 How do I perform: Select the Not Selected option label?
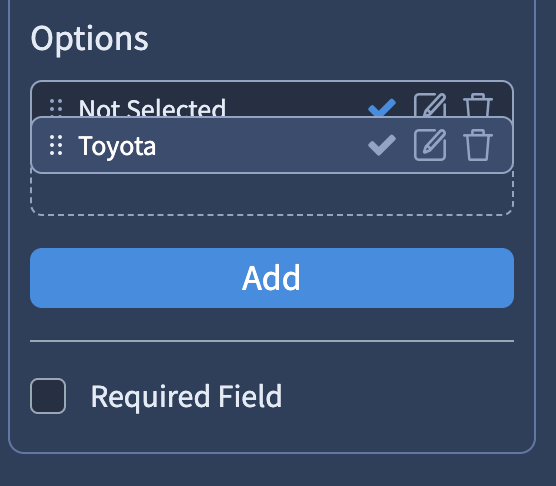[x=152, y=107]
